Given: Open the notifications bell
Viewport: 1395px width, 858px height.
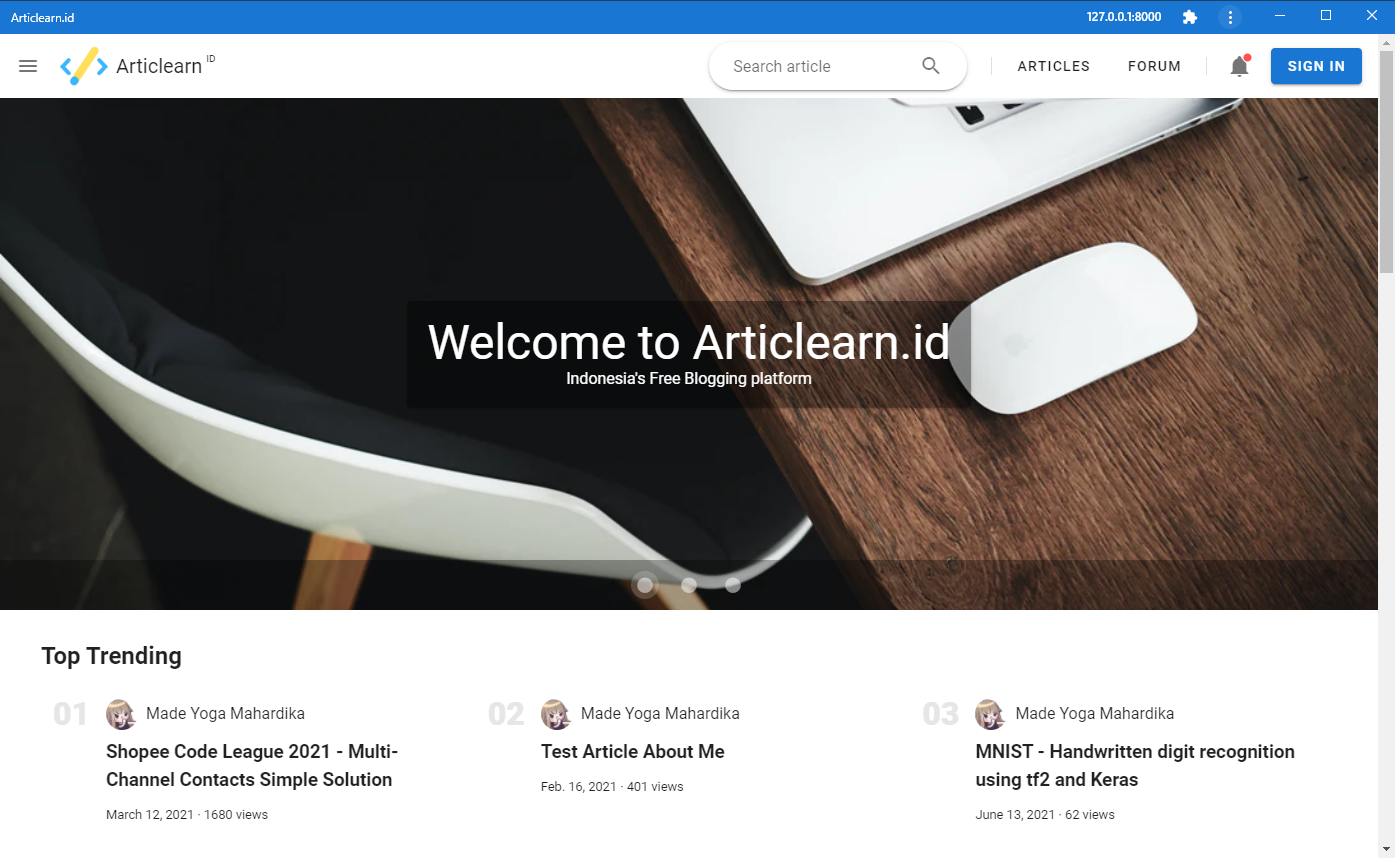Looking at the screenshot, I should coord(1240,66).
